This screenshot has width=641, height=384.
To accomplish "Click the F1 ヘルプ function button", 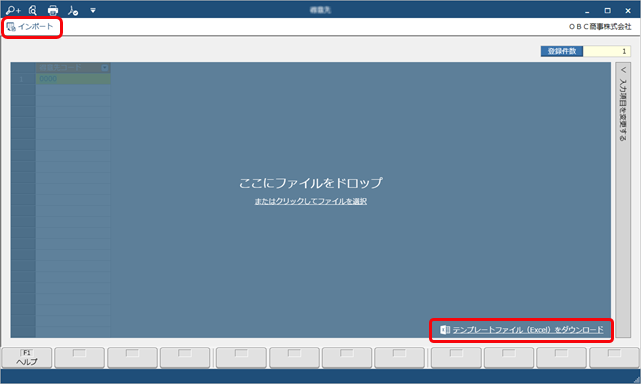I will pos(27,357).
